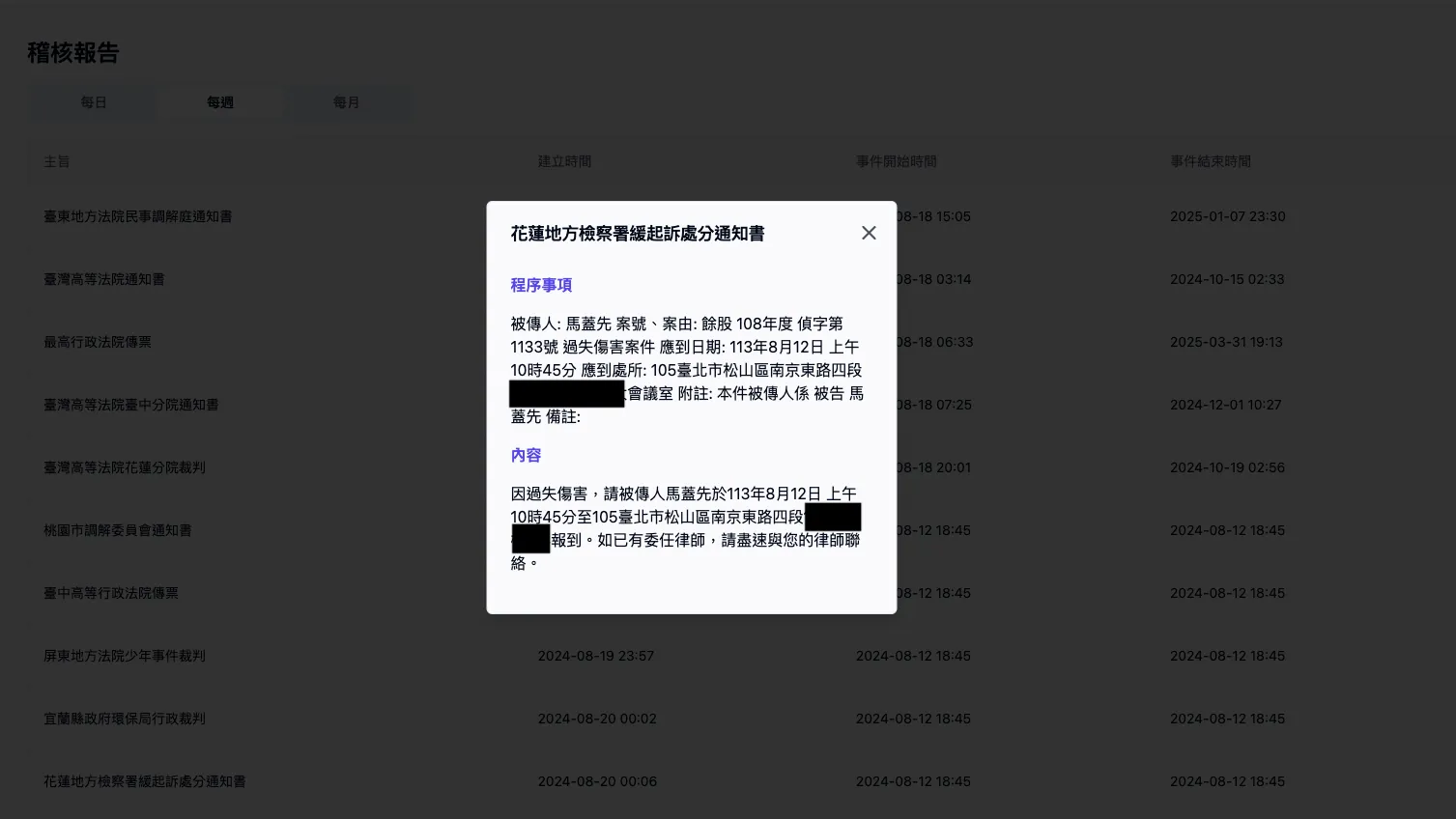Sort by the 主旨 column header

(x=58, y=161)
